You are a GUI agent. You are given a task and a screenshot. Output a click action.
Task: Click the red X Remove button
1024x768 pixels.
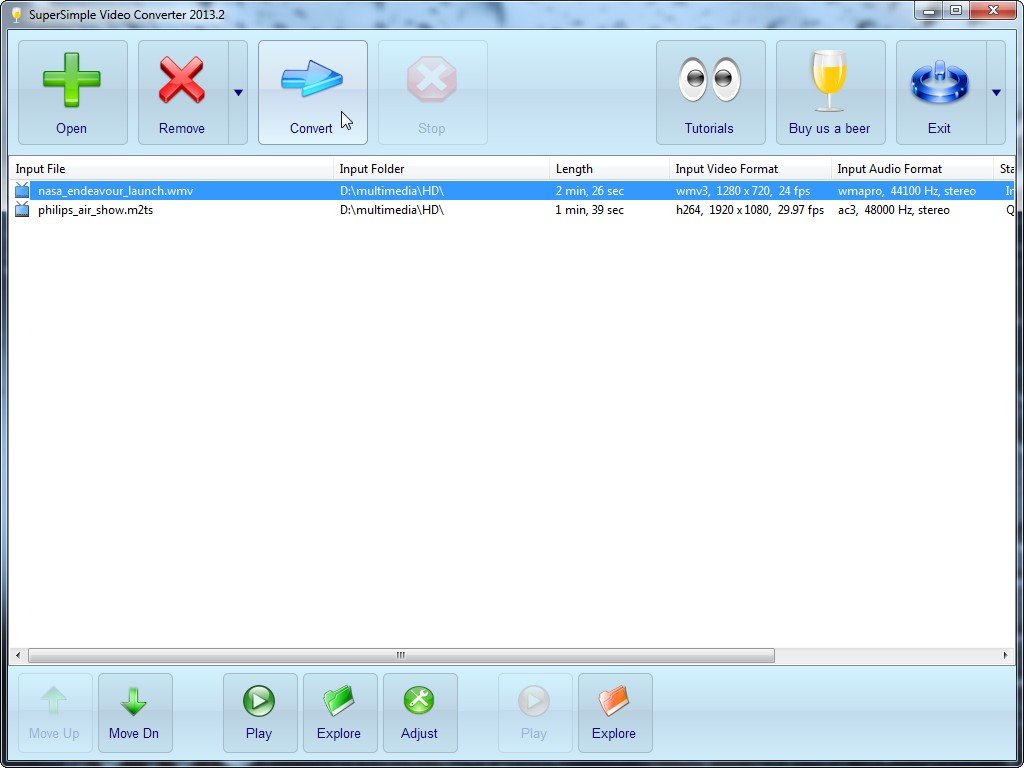(x=183, y=92)
